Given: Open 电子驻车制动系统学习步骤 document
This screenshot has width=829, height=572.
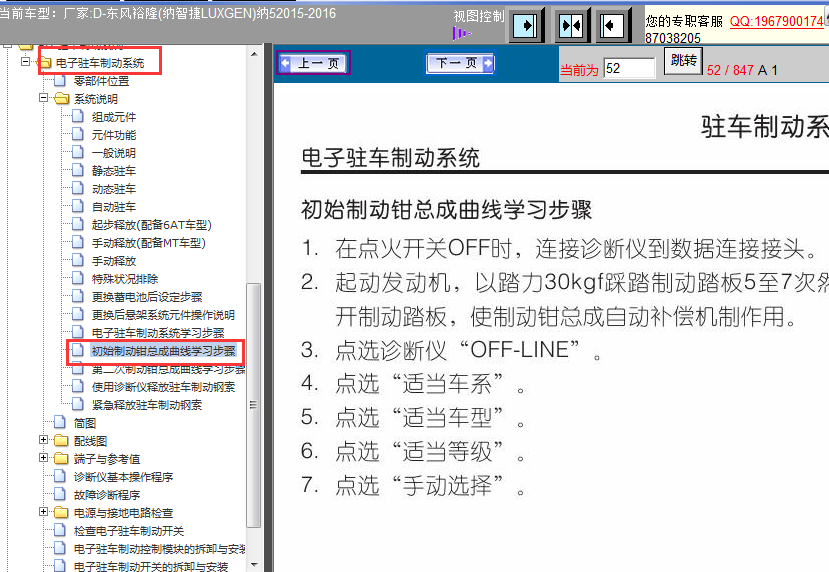Looking at the screenshot, I should pyautogui.click(x=158, y=333).
